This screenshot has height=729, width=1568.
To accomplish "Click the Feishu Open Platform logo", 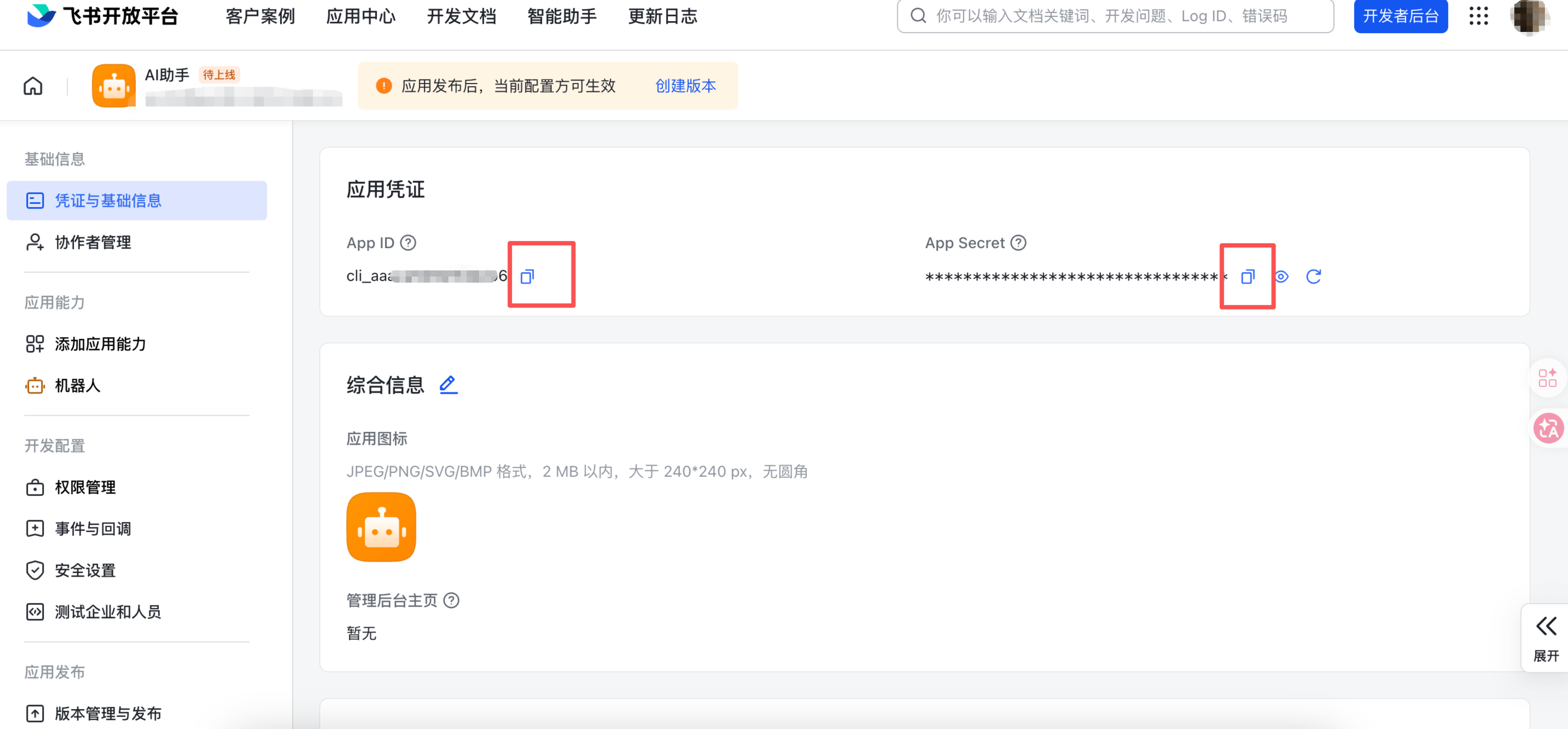I will 102,15.
